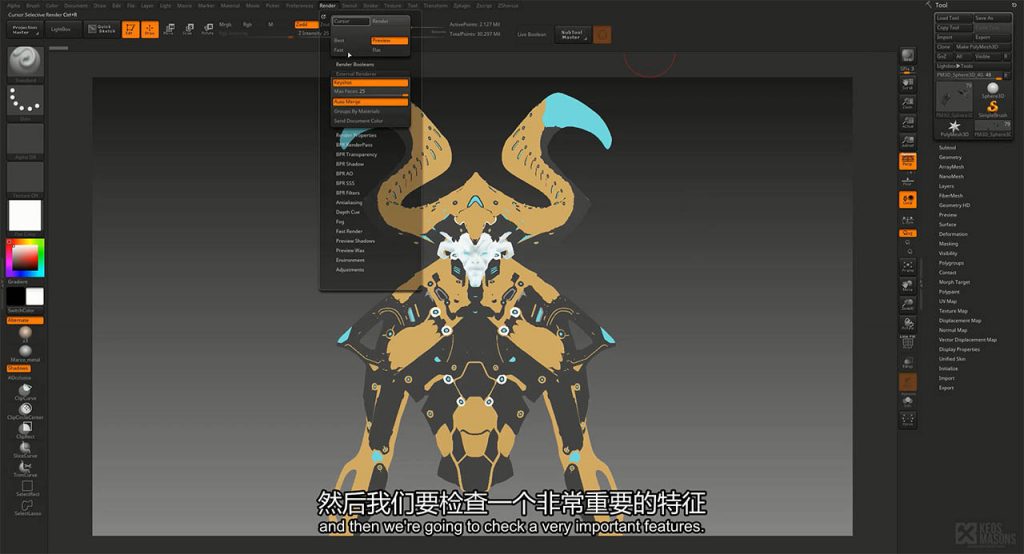
Task: Activate Edit mode button
Action: tap(131, 29)
